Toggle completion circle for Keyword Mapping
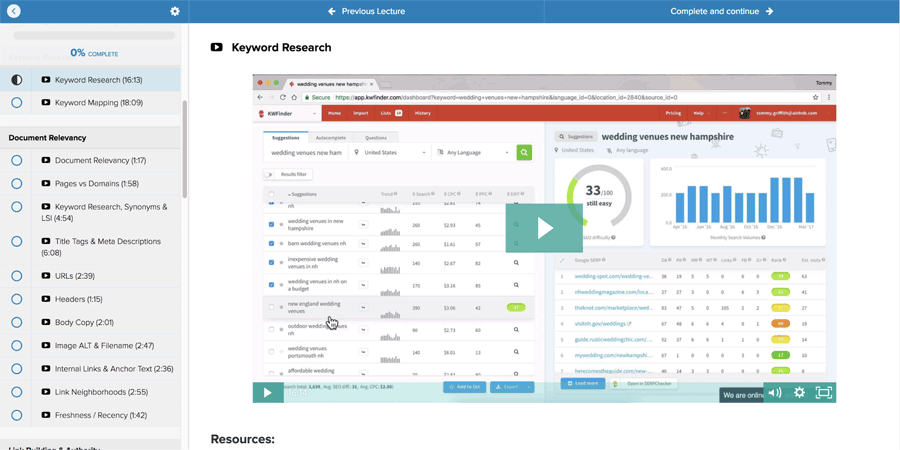The image size is (900, 450). click(x=17, y=103)
